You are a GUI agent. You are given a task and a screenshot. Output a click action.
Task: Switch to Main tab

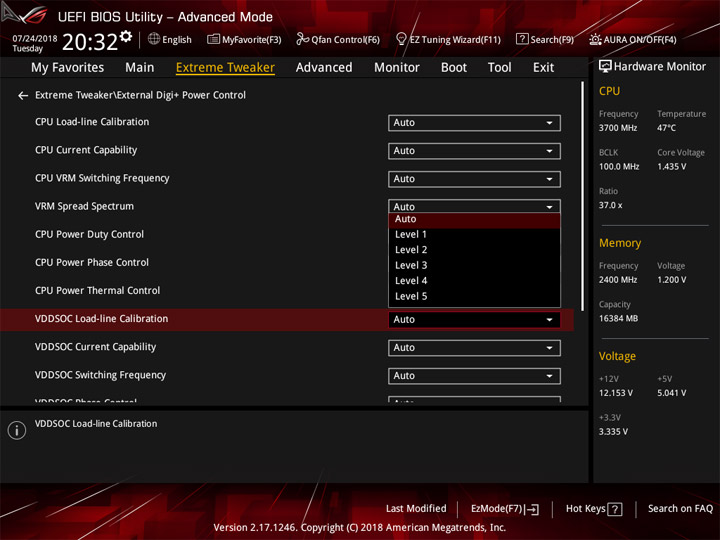click(x=140, y=68)
